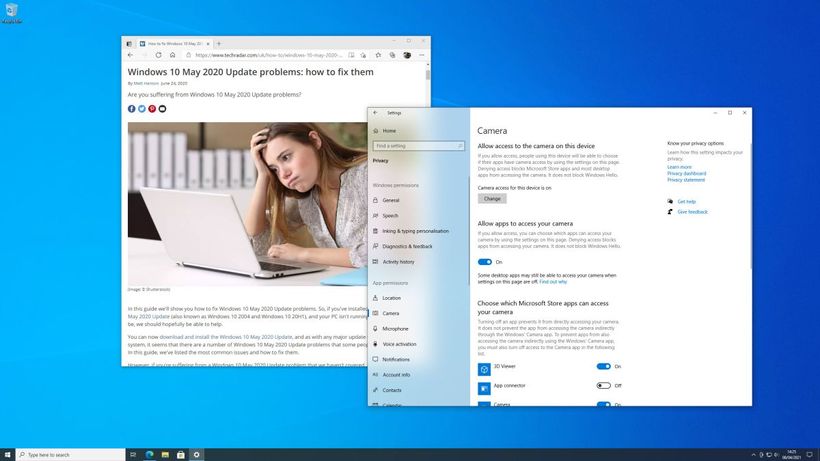Click the techradar.com address bar
Screen dimensions: 820x461
(x=268, y=55)
